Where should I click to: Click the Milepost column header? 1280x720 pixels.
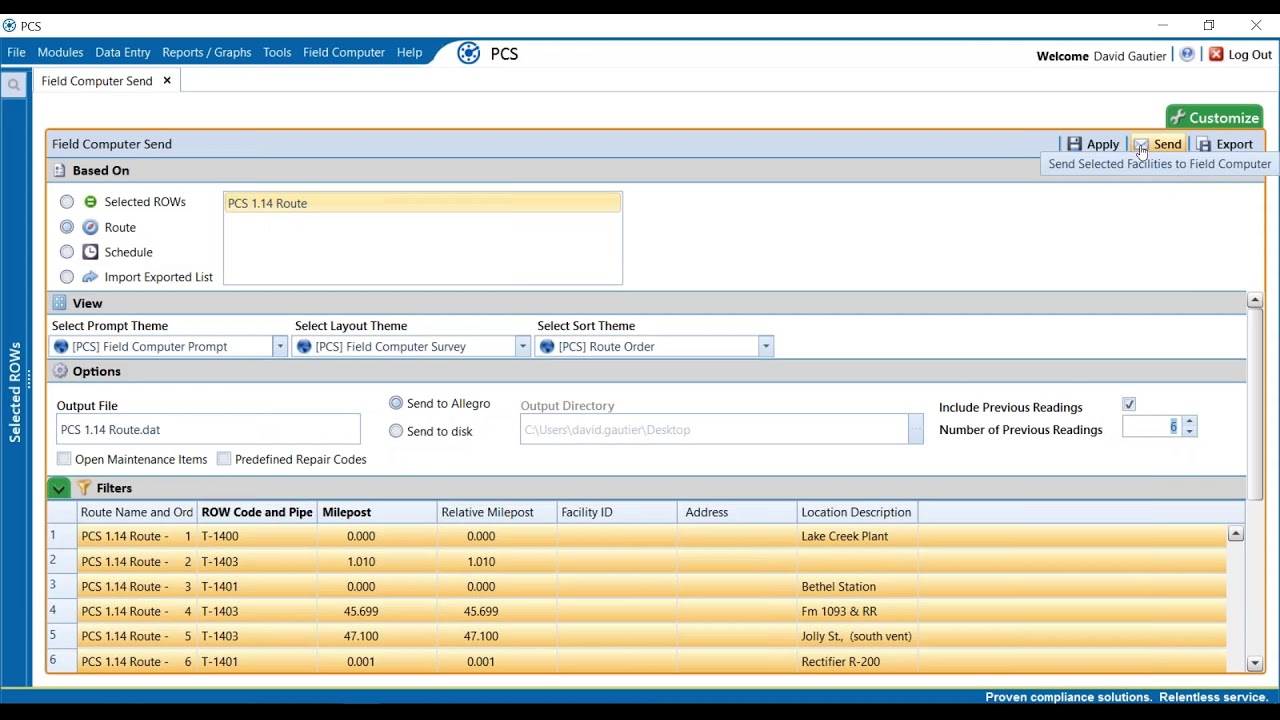[377, 512]
